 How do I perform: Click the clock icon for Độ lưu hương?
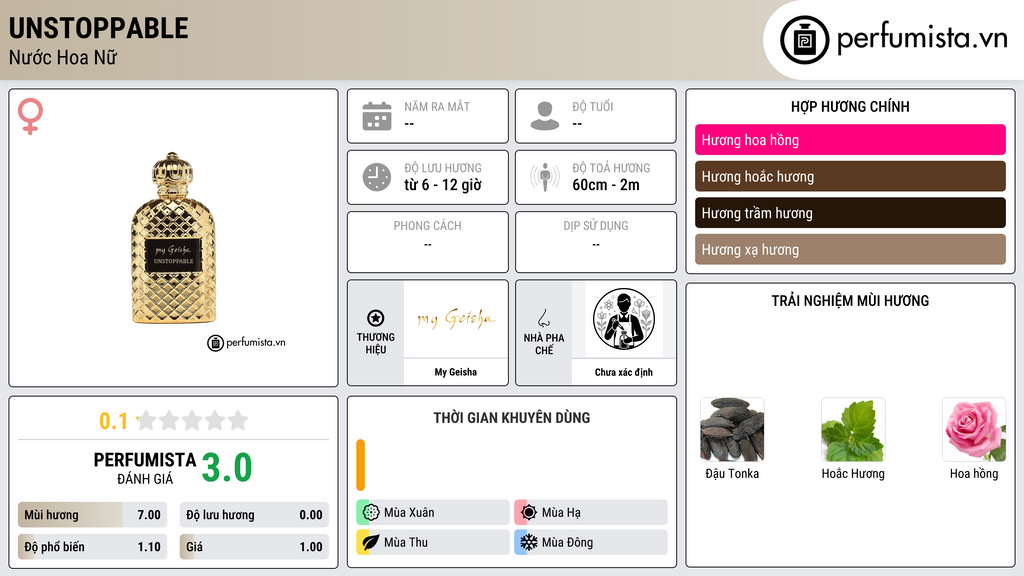pos(377,177)
